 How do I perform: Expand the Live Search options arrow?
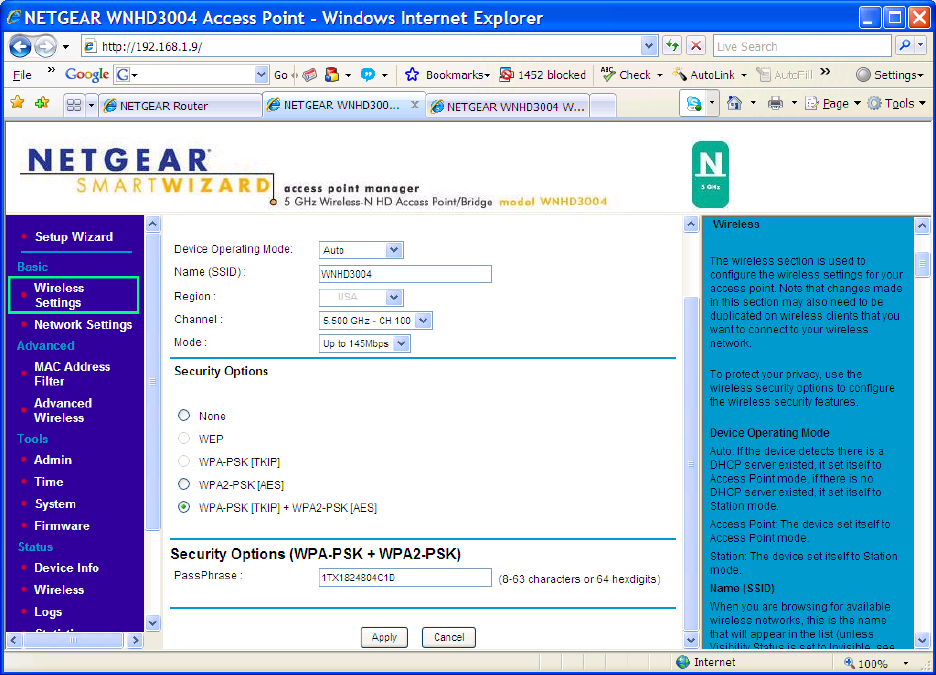tap(920, 45)
